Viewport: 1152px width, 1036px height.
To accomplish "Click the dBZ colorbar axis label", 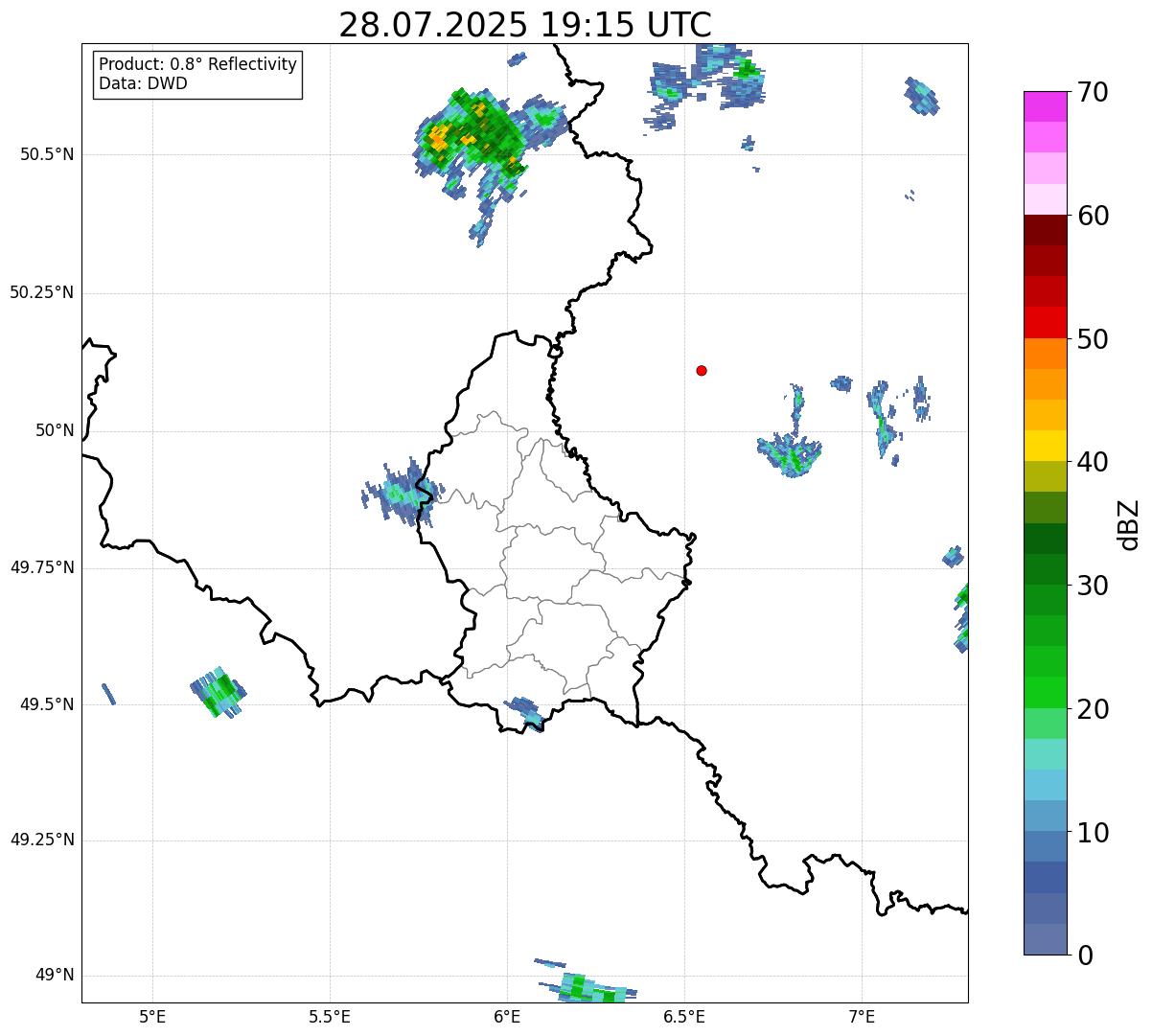I will [x=1129, y=524].
